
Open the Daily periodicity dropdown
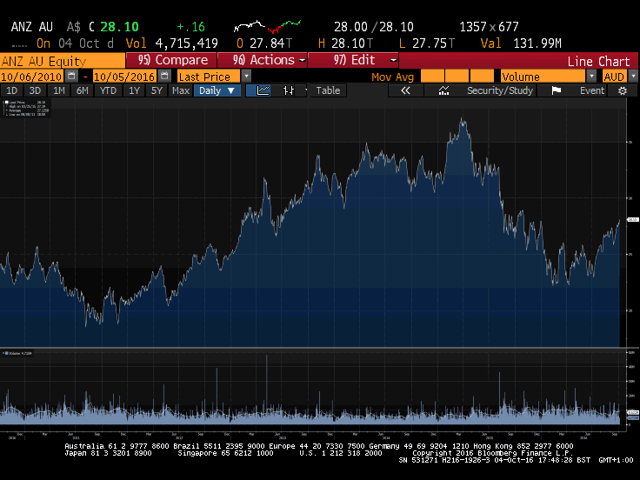(217, 91)
